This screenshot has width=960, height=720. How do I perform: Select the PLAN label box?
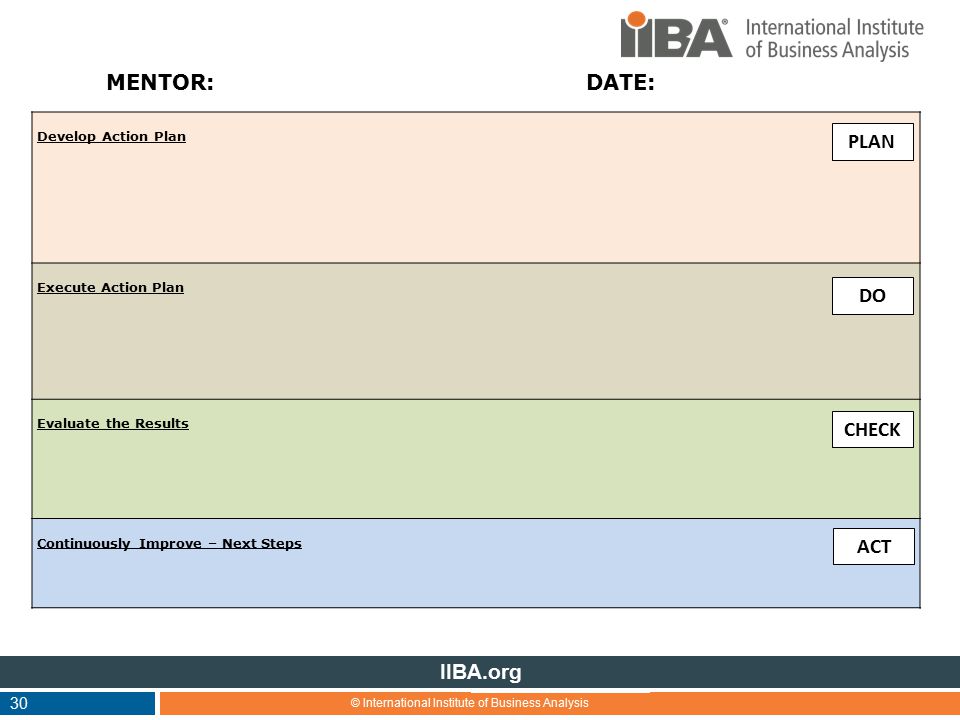[872, 142]
